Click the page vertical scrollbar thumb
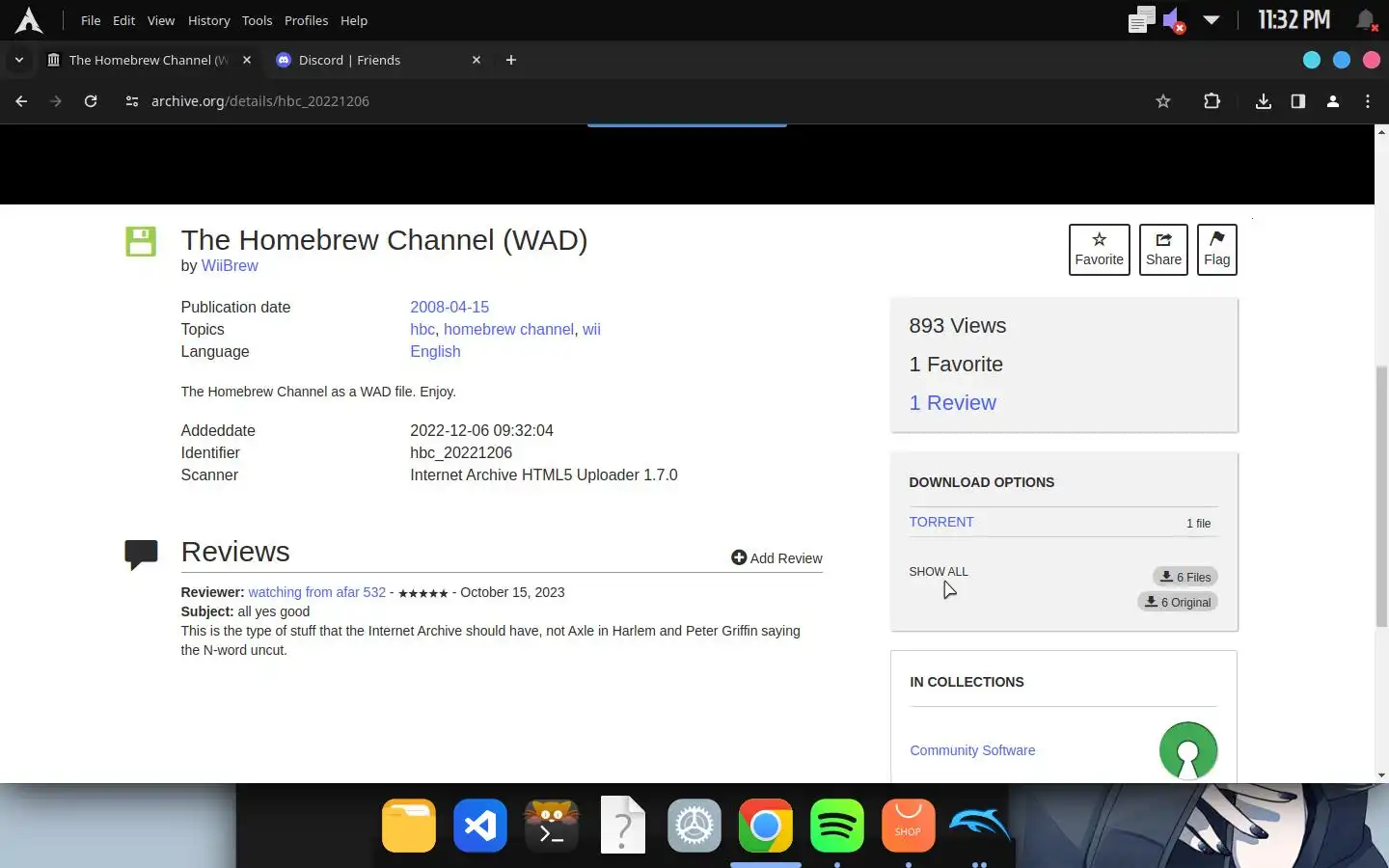 [x=1381, y=497]
